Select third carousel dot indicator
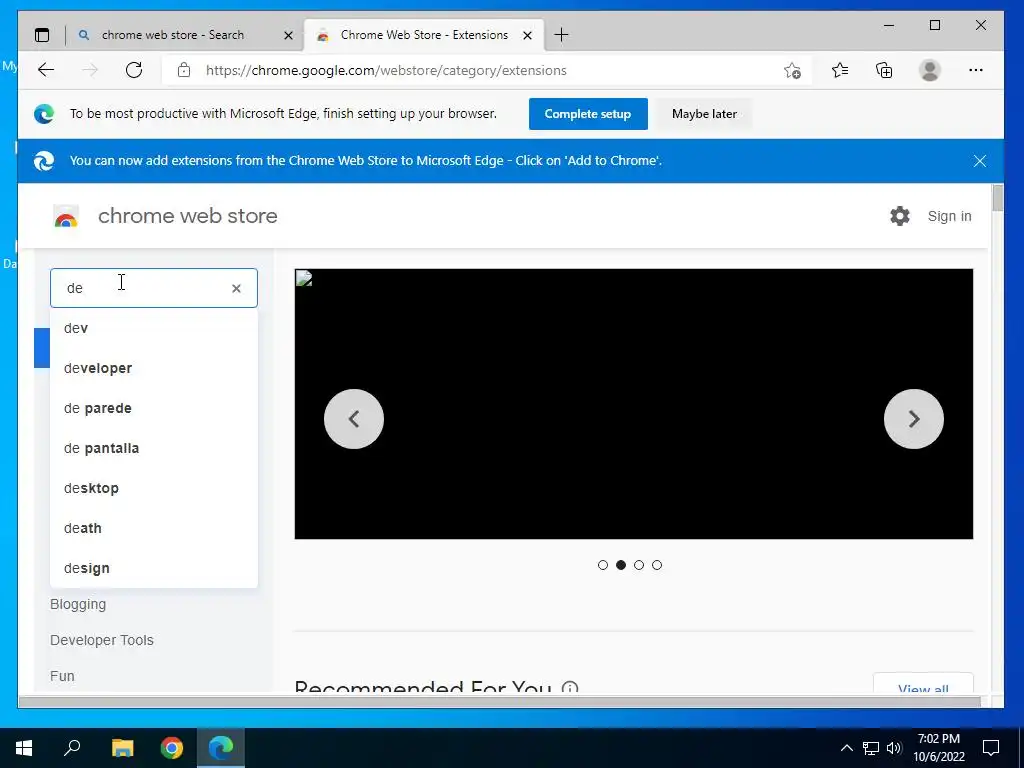Image resolution: width=1024 pixels, height=768 pixels. pos(639,565)
